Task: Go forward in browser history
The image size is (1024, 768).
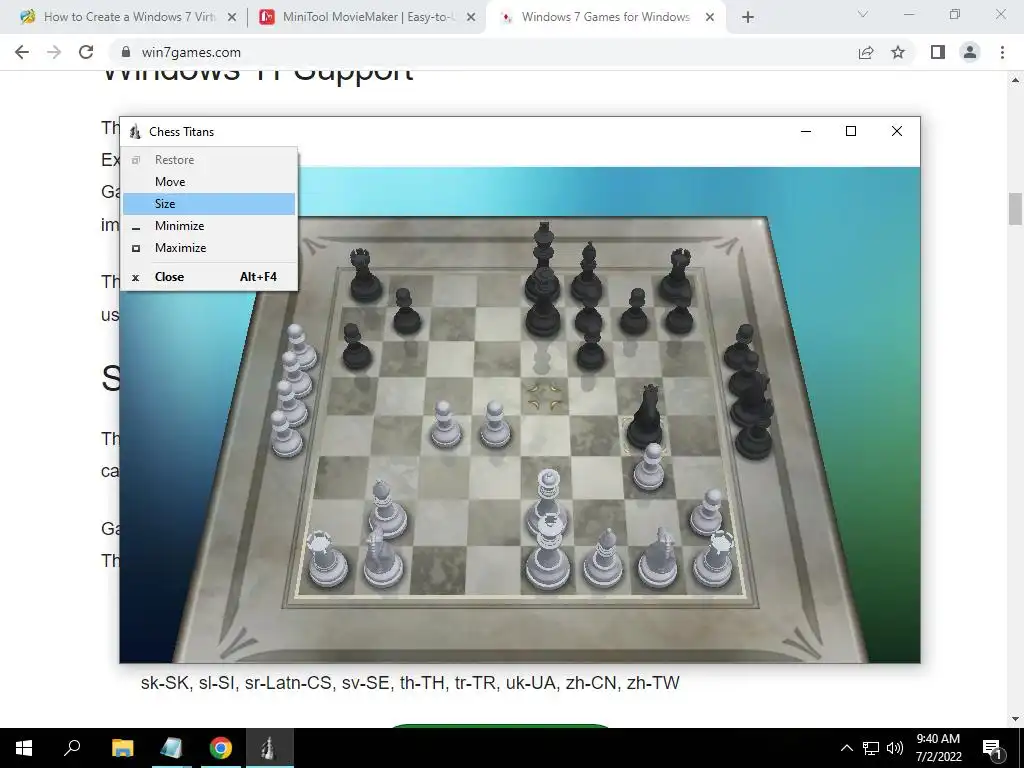Action: pos(54,52)
